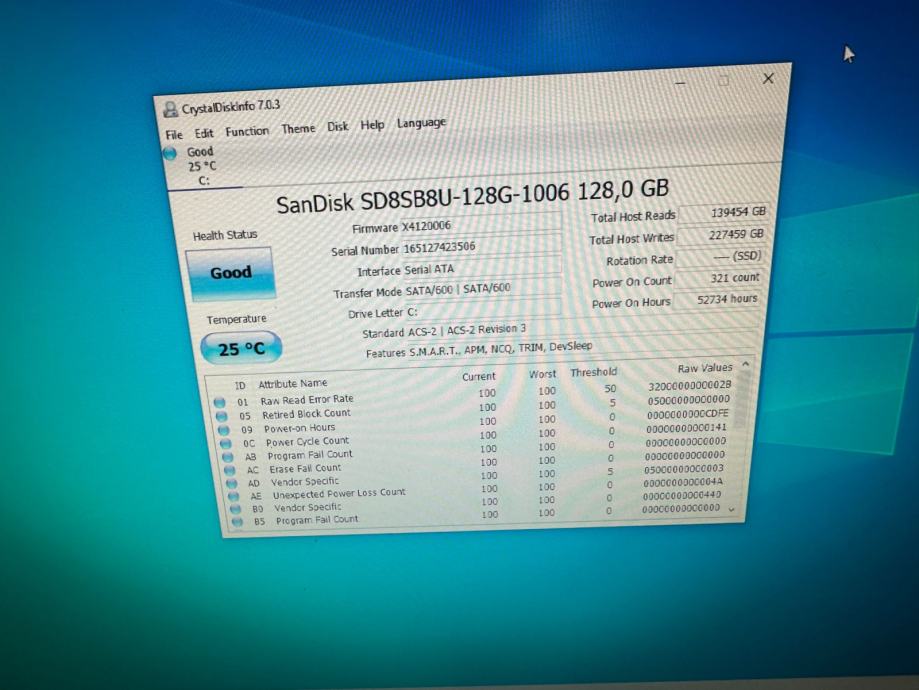Screen dimensions: 919x690
Task: Click the CrystalDiskInfo title bar app icon
Action: coord(171,110)
